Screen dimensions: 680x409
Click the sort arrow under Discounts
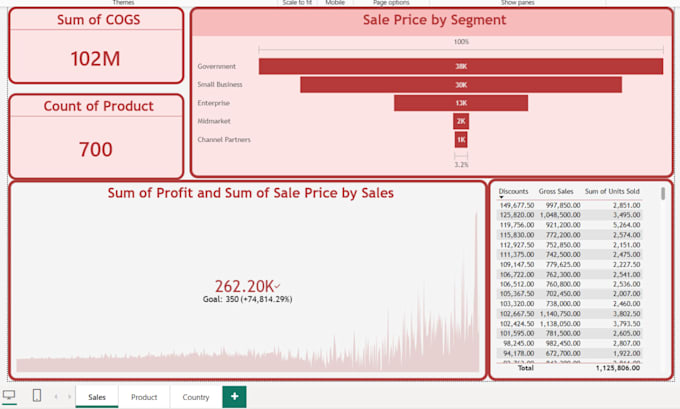click(x=502, y=197)
